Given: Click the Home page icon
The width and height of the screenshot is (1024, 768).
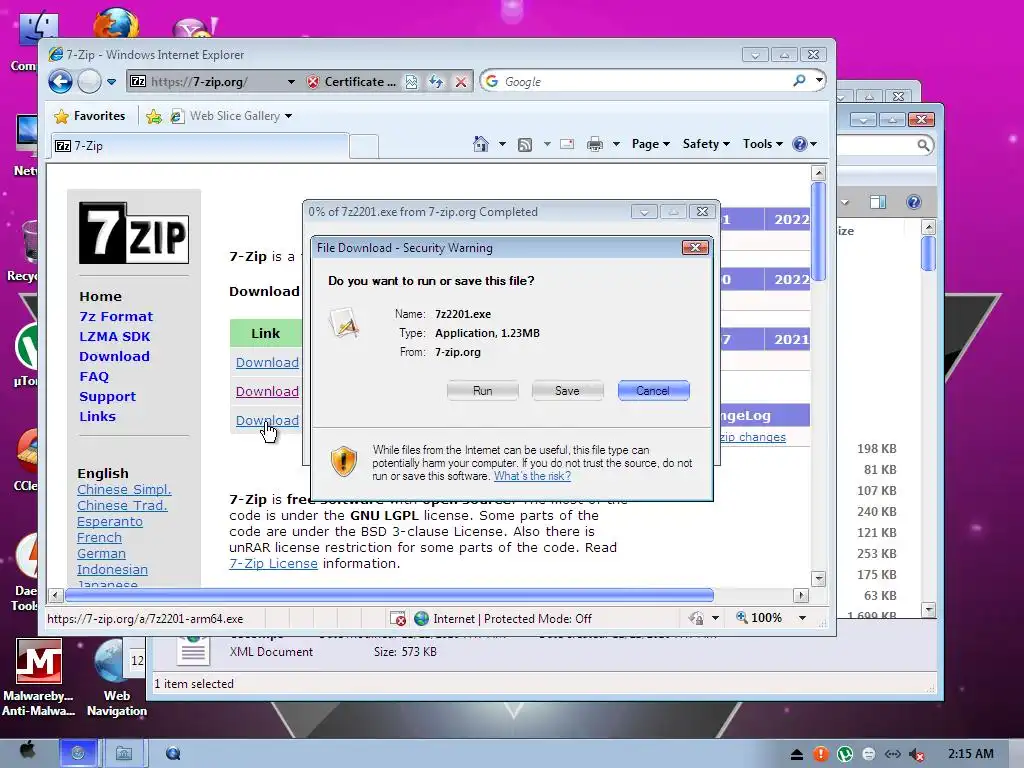Looking at the screenshot, I should pyautogui.click(x=481, y=144).
